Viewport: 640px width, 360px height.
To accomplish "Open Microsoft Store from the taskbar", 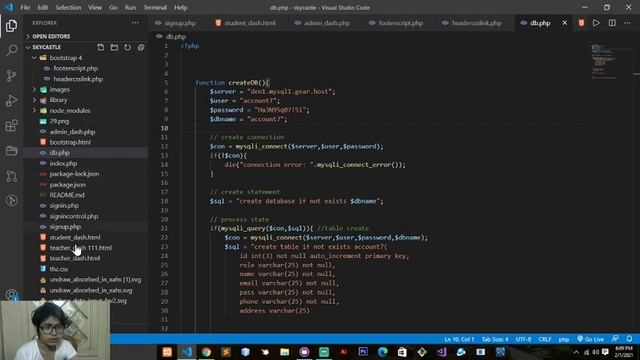I will [x=402, y=352].
